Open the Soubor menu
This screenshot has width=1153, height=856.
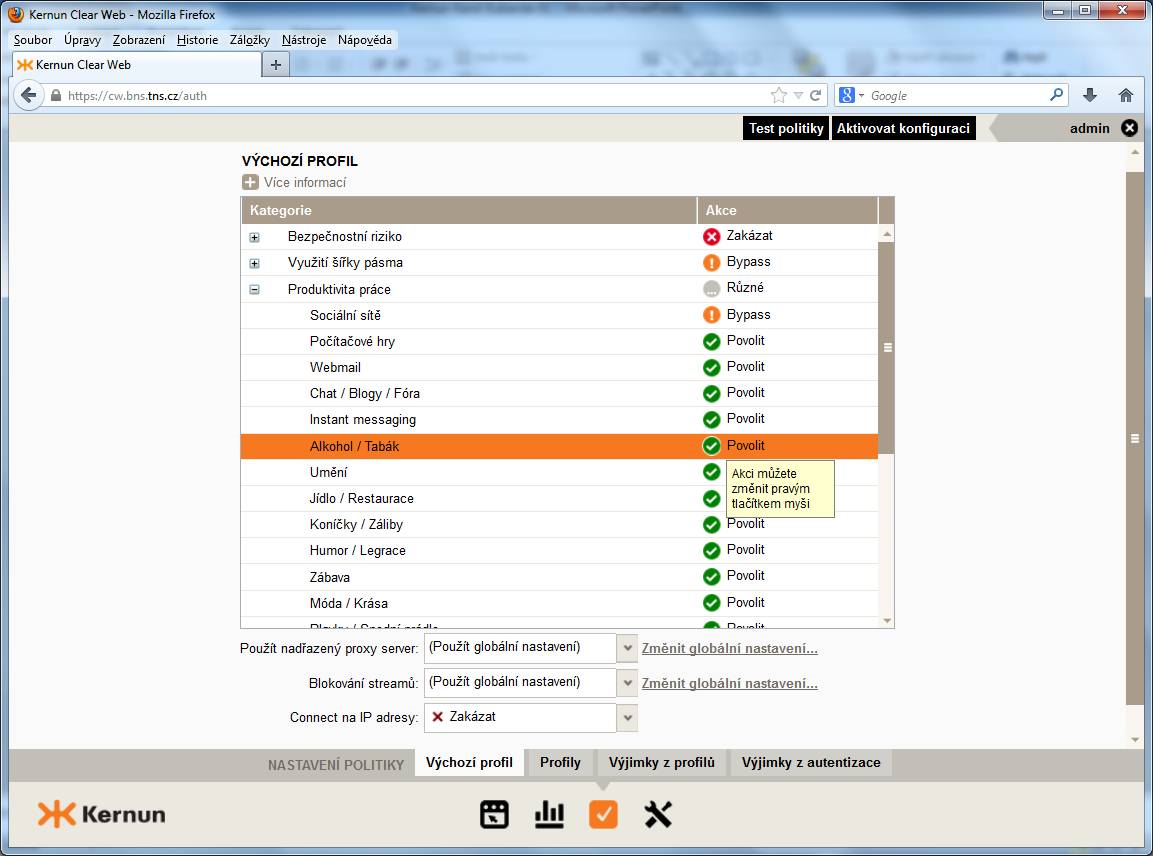pos(33,40)
